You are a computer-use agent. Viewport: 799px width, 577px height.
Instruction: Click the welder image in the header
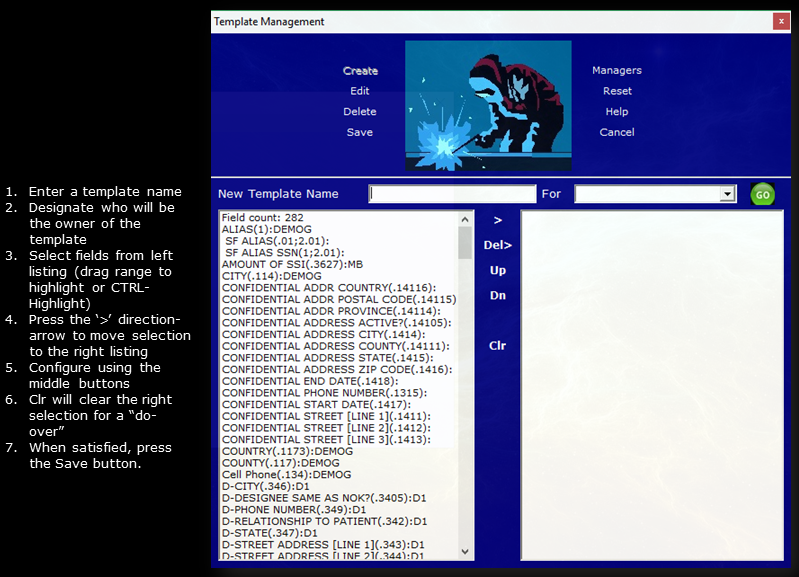point(488,106)
